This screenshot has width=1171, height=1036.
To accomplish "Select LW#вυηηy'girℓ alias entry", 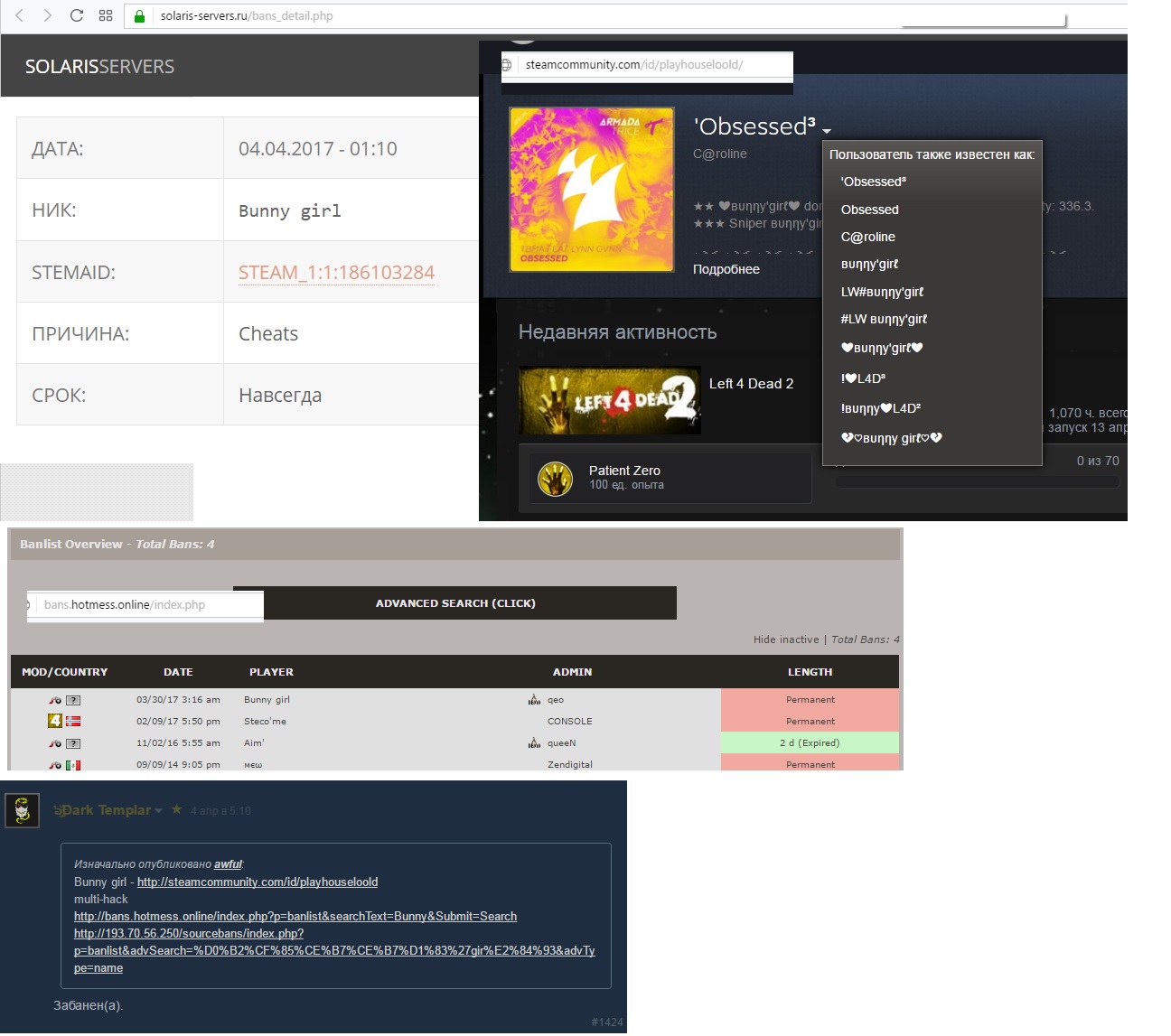I will 882,292.
